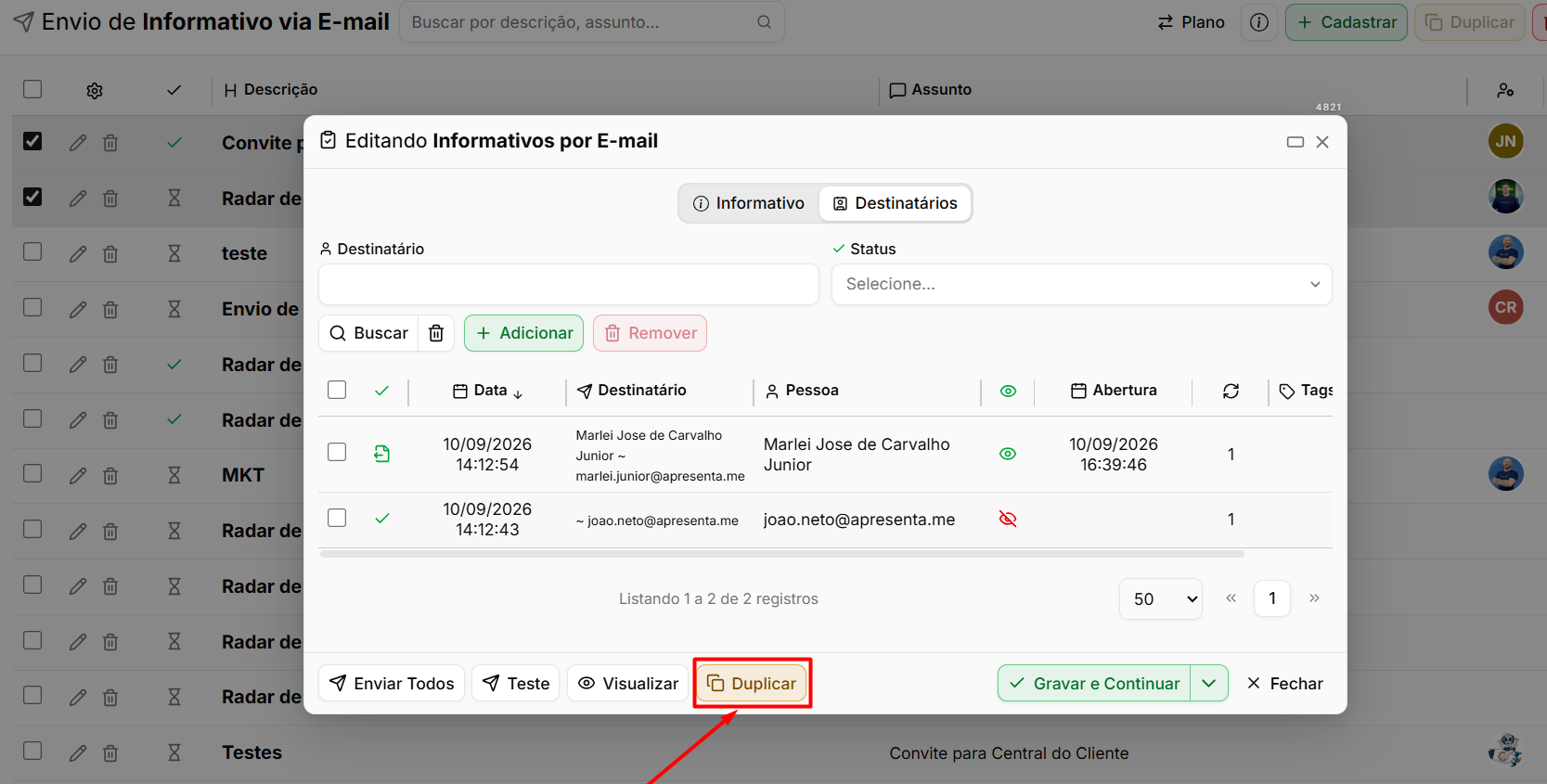Click the JN avatar on first row

[1505, 141]
